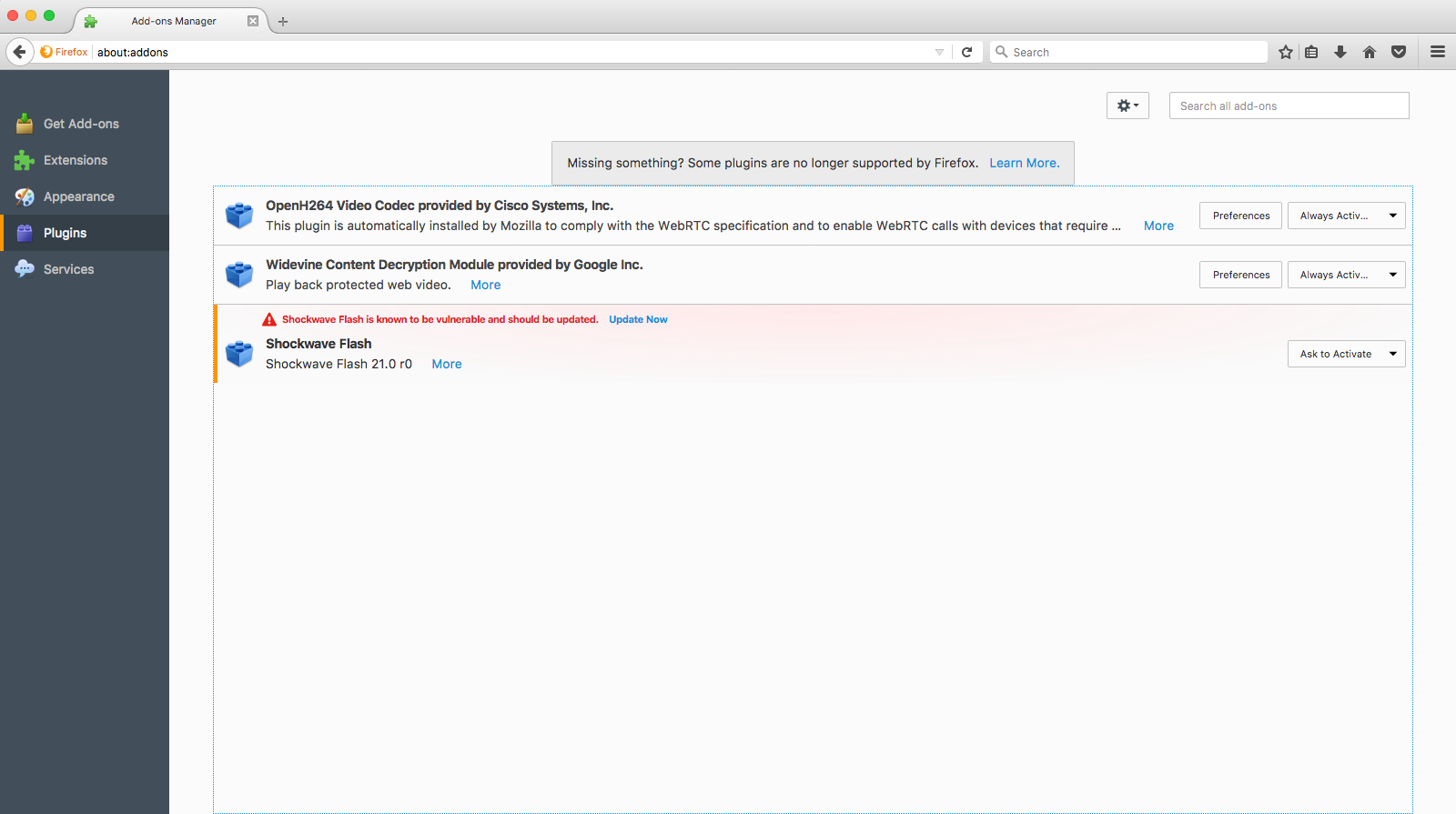Open URL history dropdown arrow
Image resolution: width=1456 pixels, height=814 pixels.
[x=939, y=52]
